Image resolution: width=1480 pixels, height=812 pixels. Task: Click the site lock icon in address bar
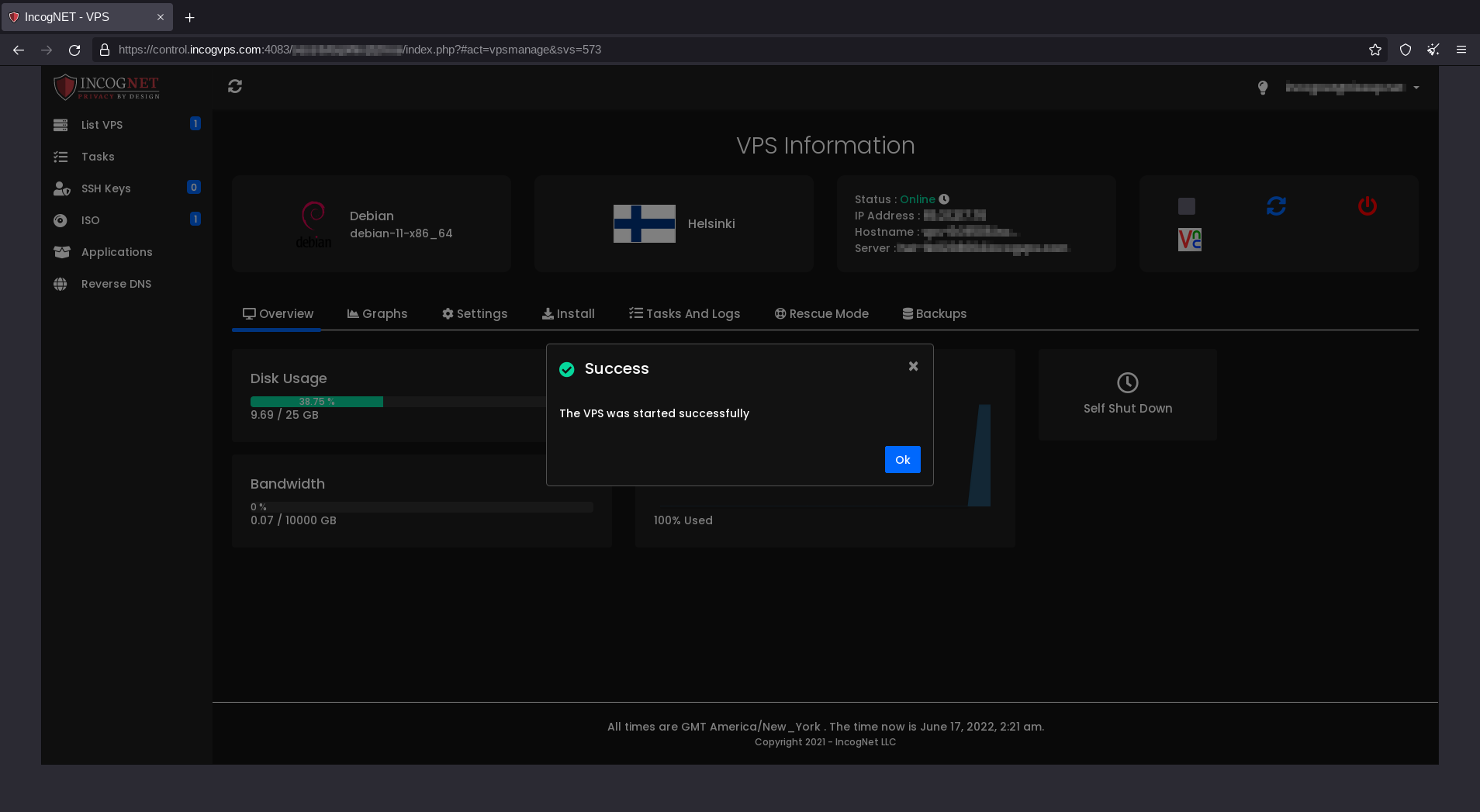pyautogui.click(x=105, y=50)
